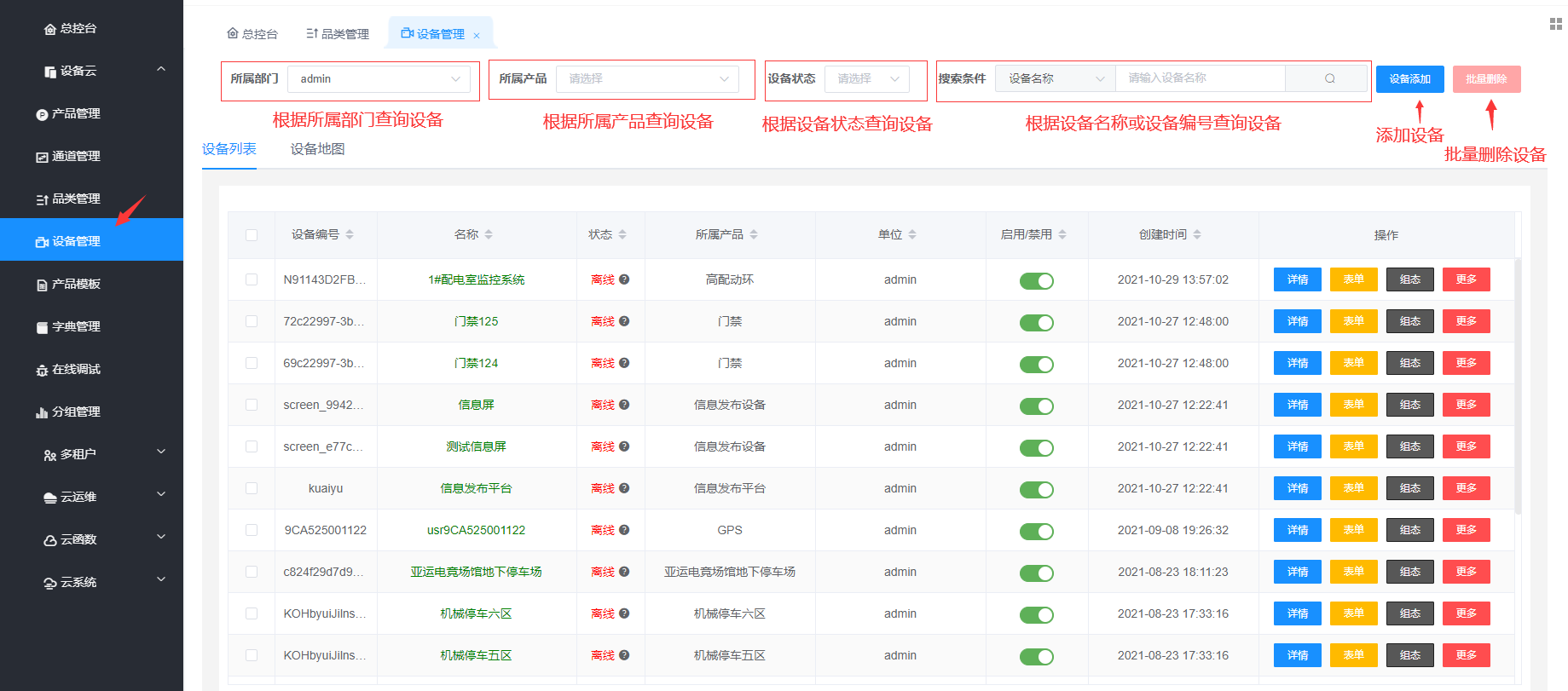1568x691 pixels.
Task: Click the 设备添加 button
Action: pos(1410,79)
